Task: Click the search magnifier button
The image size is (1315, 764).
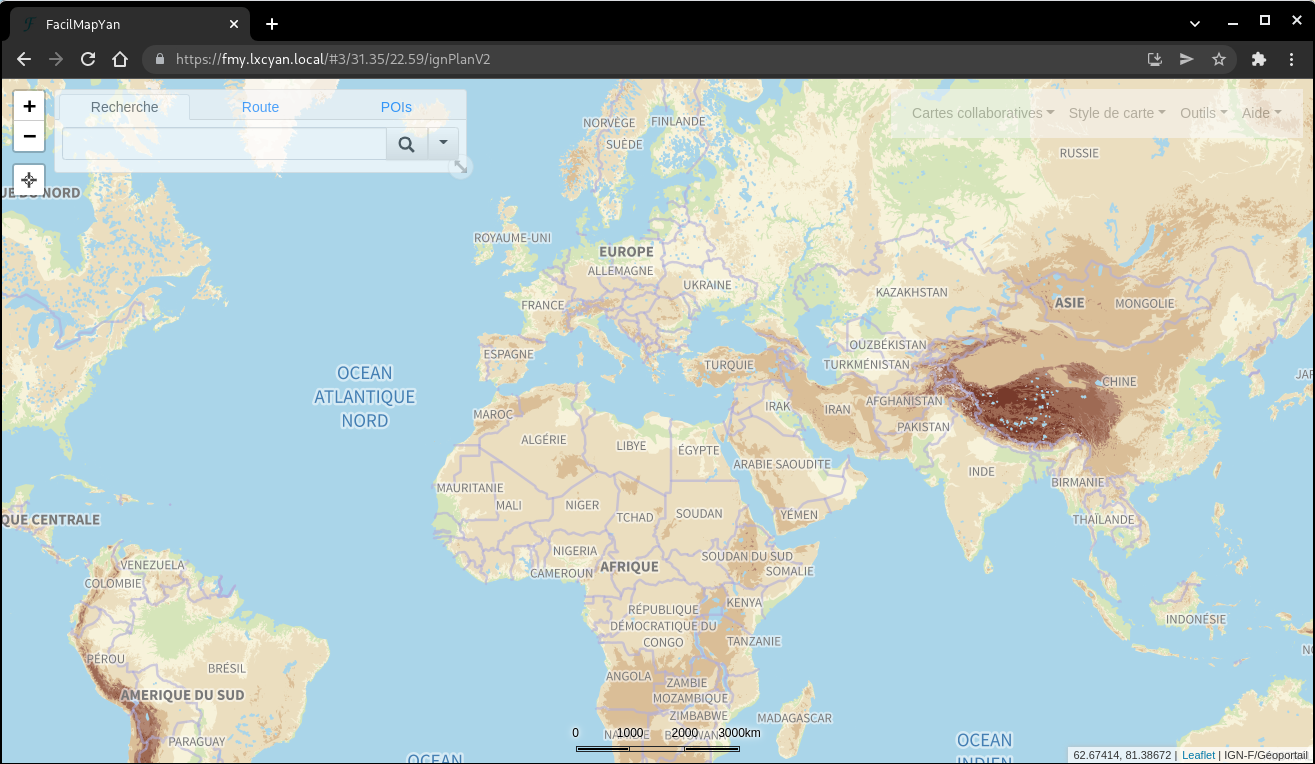Action: coord(406,144)
